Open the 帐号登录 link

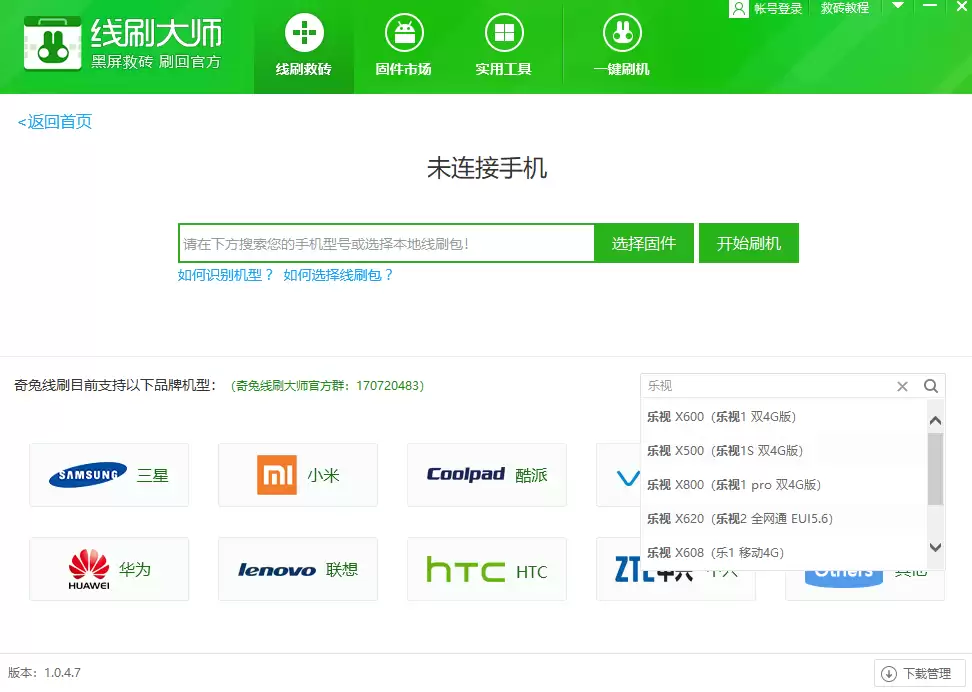[x=778, y=9]
